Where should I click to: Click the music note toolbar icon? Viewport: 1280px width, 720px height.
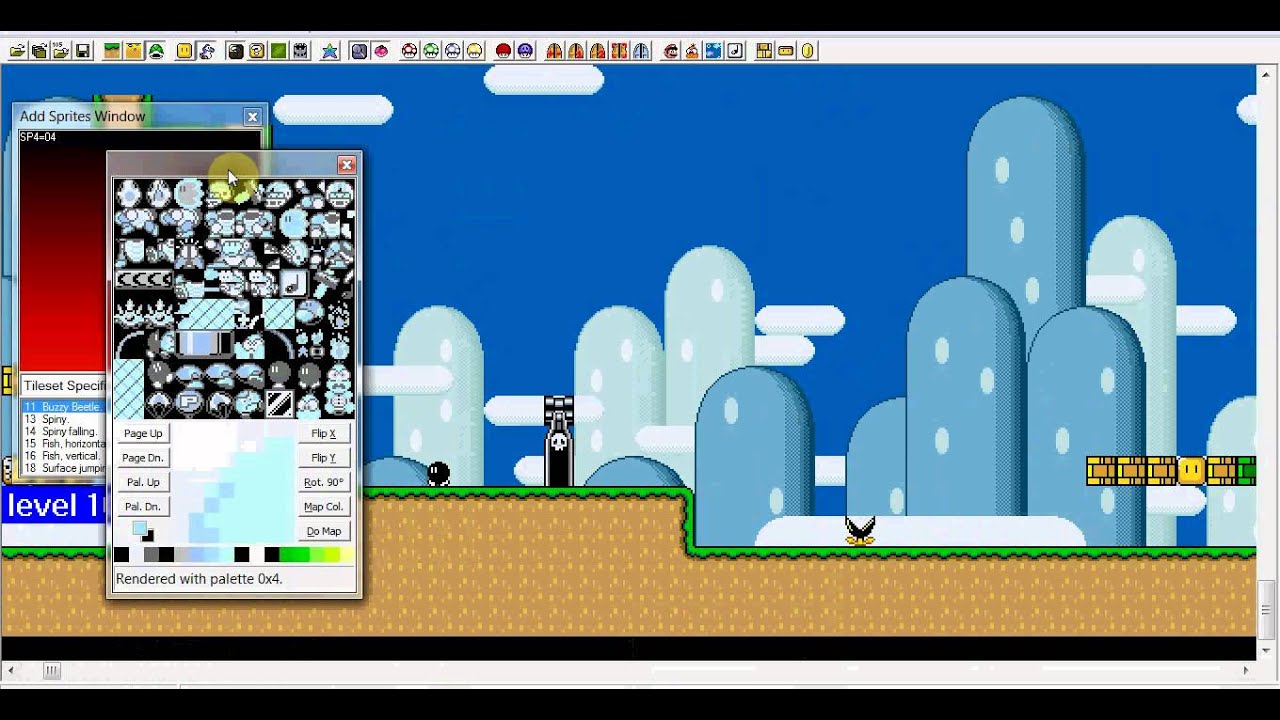click(x=735, y=51)
